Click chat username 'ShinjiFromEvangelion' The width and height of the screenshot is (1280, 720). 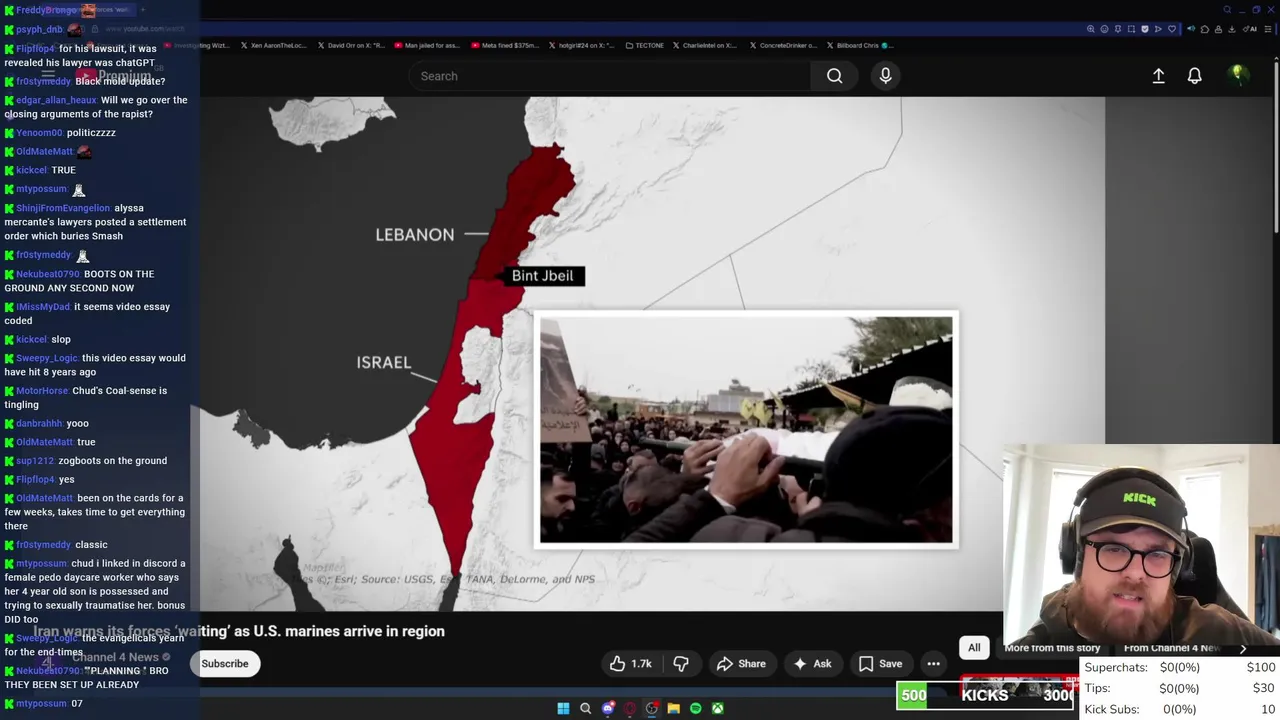(x=63, y=208)
